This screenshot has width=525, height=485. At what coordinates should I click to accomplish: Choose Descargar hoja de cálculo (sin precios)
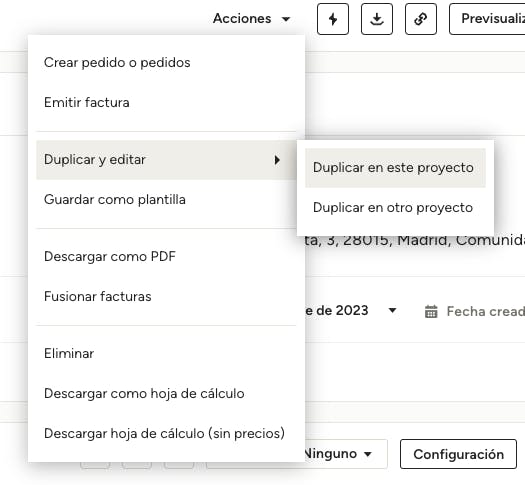point(166,433)
